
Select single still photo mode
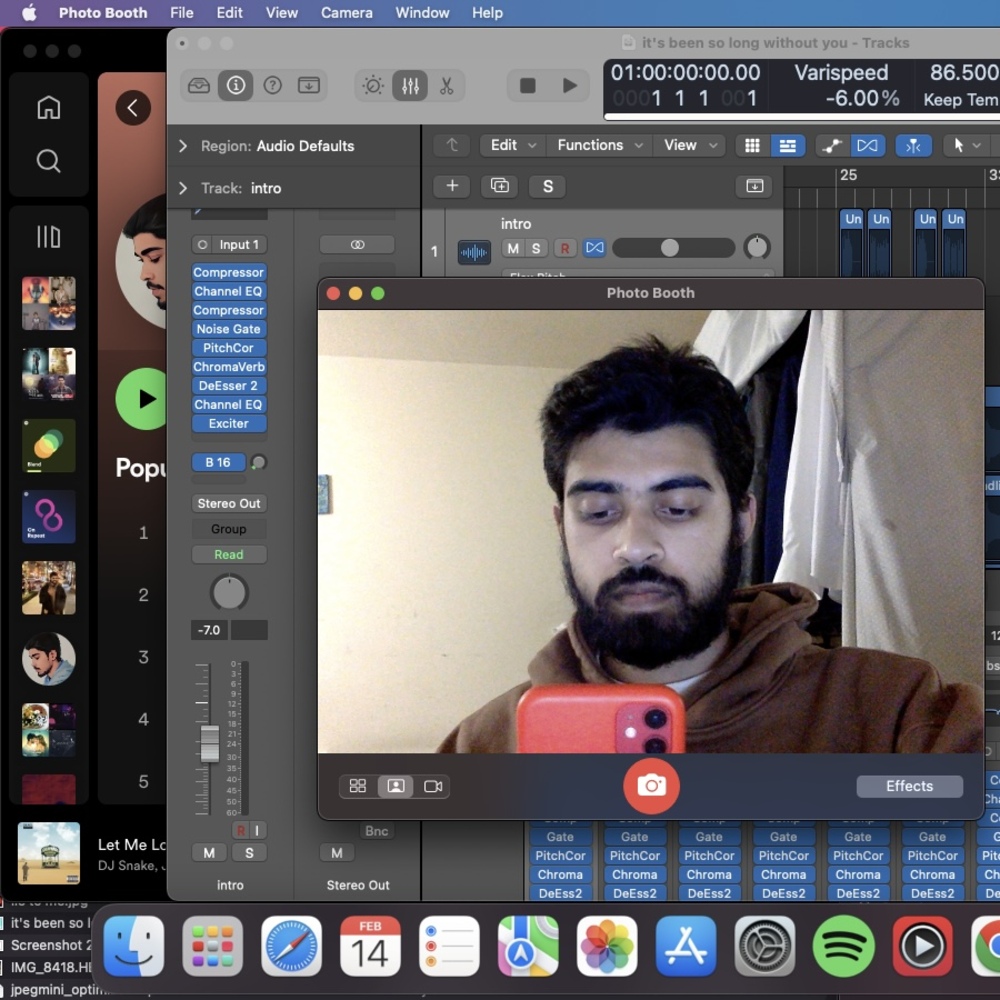click(x=395, y=786)
